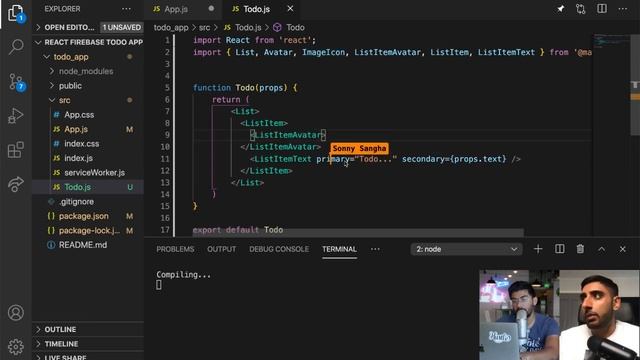Click todo_app in the breadcrumb
640x360 pixels.
click(171, 27)
